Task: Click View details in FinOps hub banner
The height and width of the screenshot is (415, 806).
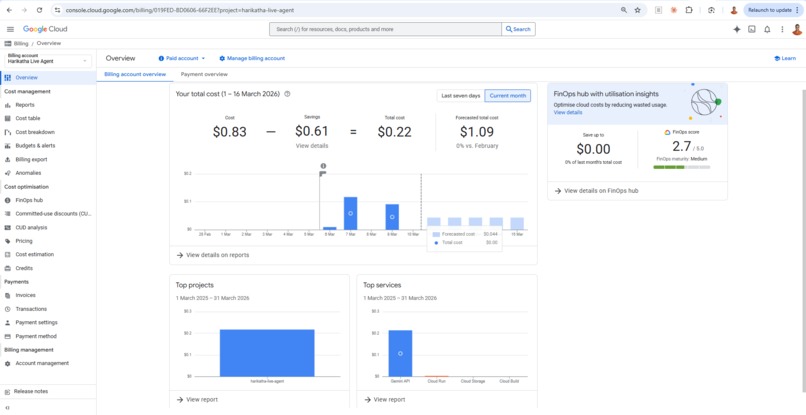Action: coord(568,112)
